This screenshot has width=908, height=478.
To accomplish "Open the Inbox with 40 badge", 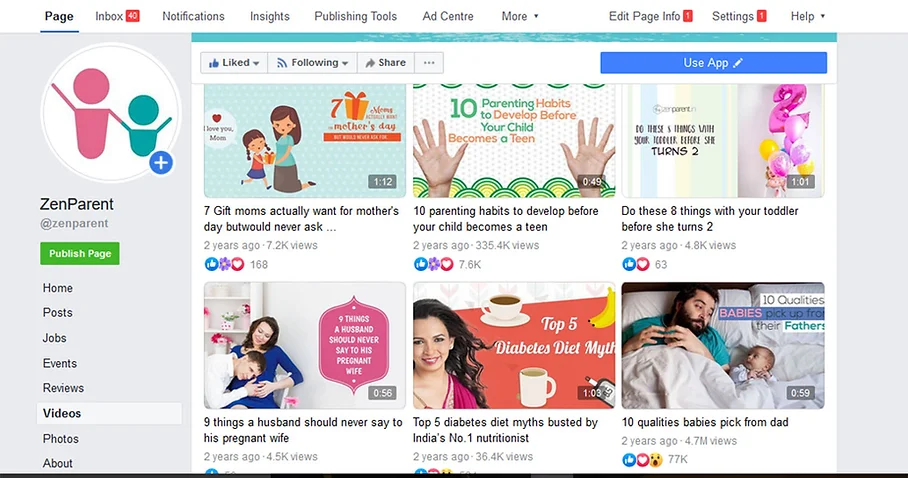I will coord(117,16).
